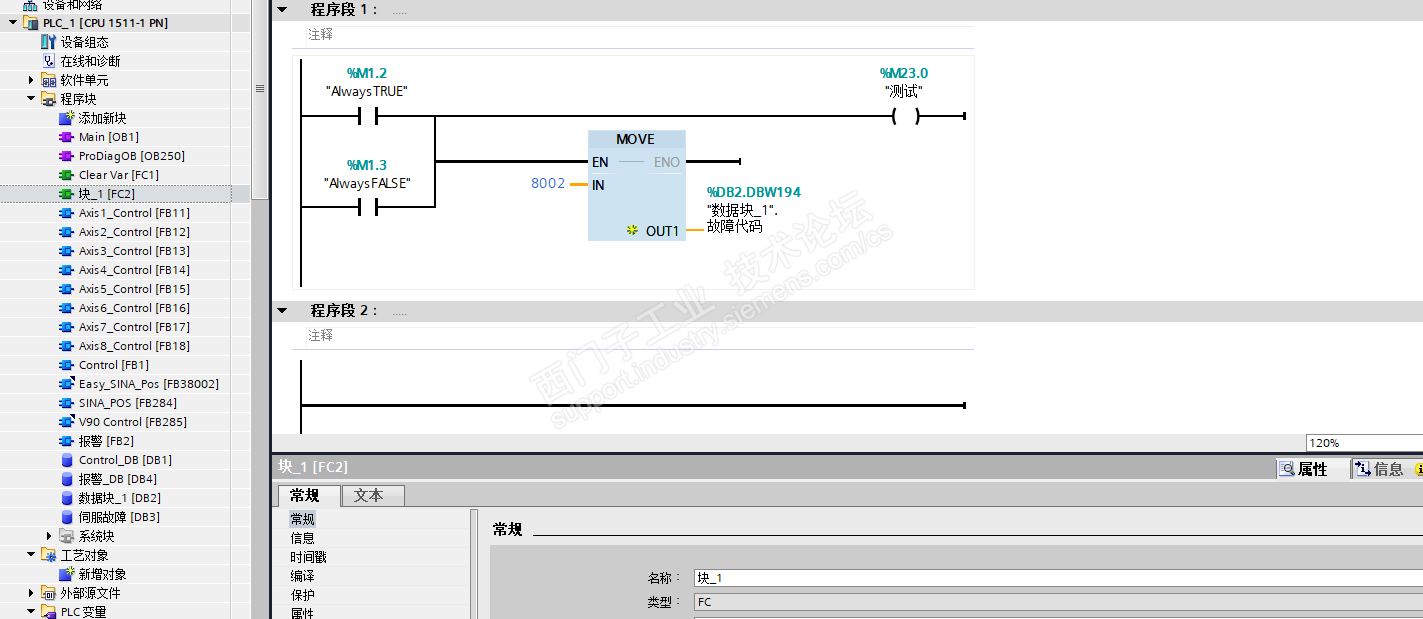This screenshot has height=619, width=1423.
Task: Click the 报警_DB [DB4] data block icon
Action: (67, 479)
